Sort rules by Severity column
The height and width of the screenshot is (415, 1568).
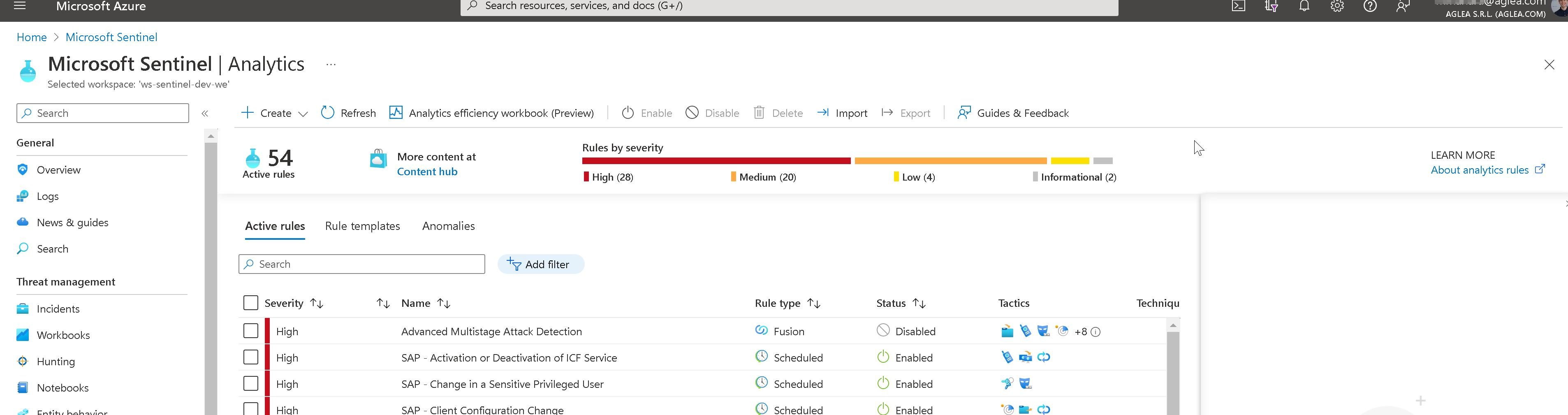[x=317, y=302]
